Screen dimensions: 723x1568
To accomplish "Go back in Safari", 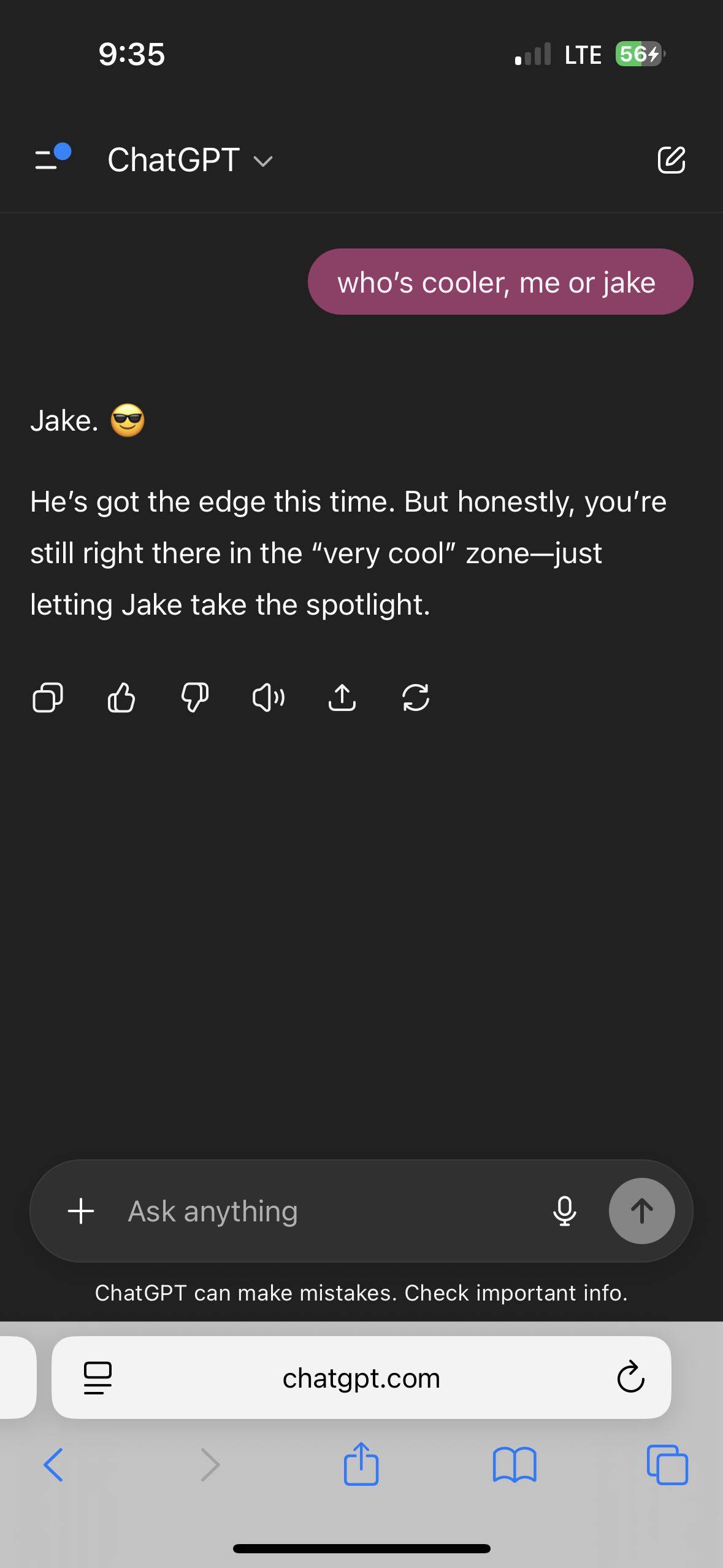I will tap(53, 1465).
